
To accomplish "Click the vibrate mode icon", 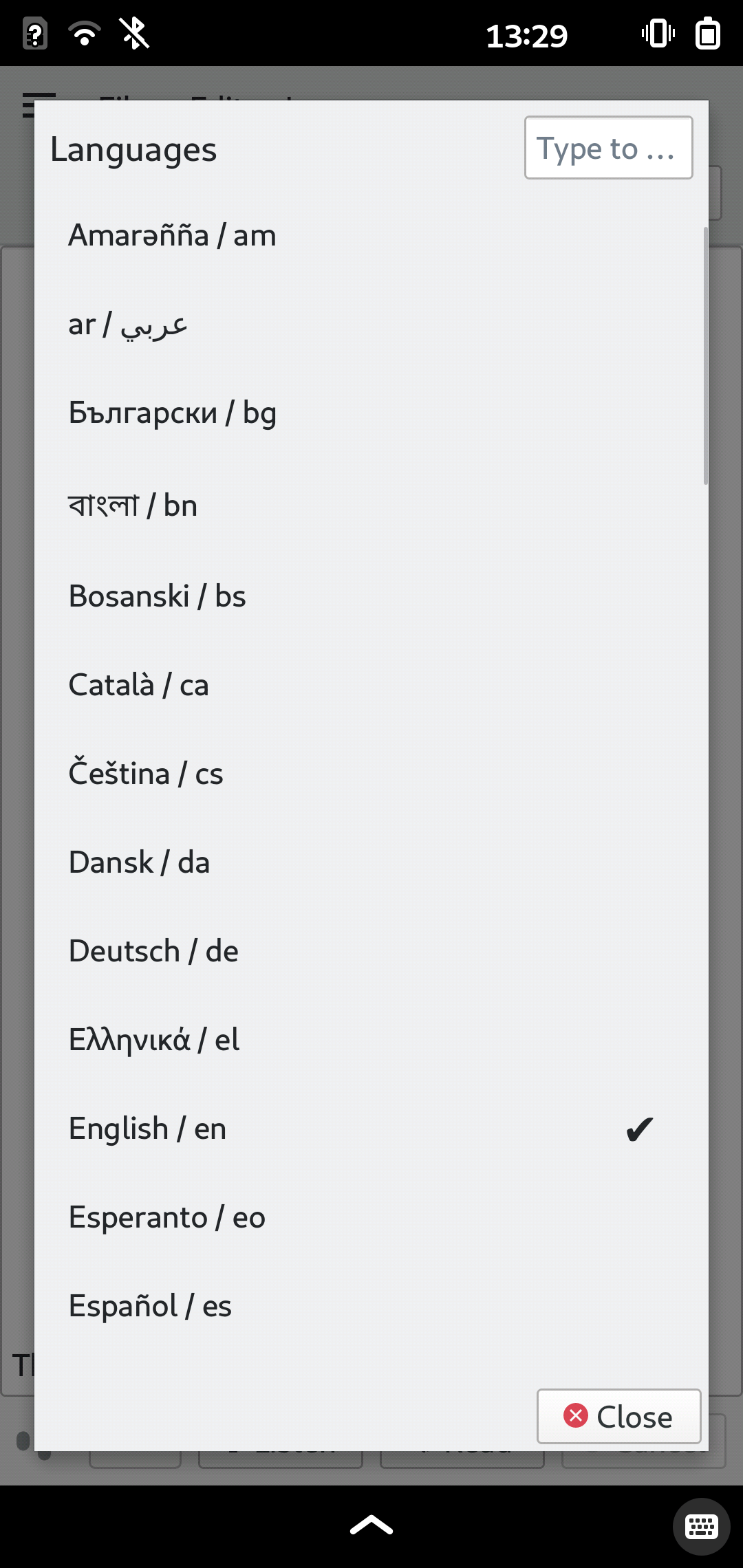I will pyautogui.click(x=658, y=33).
